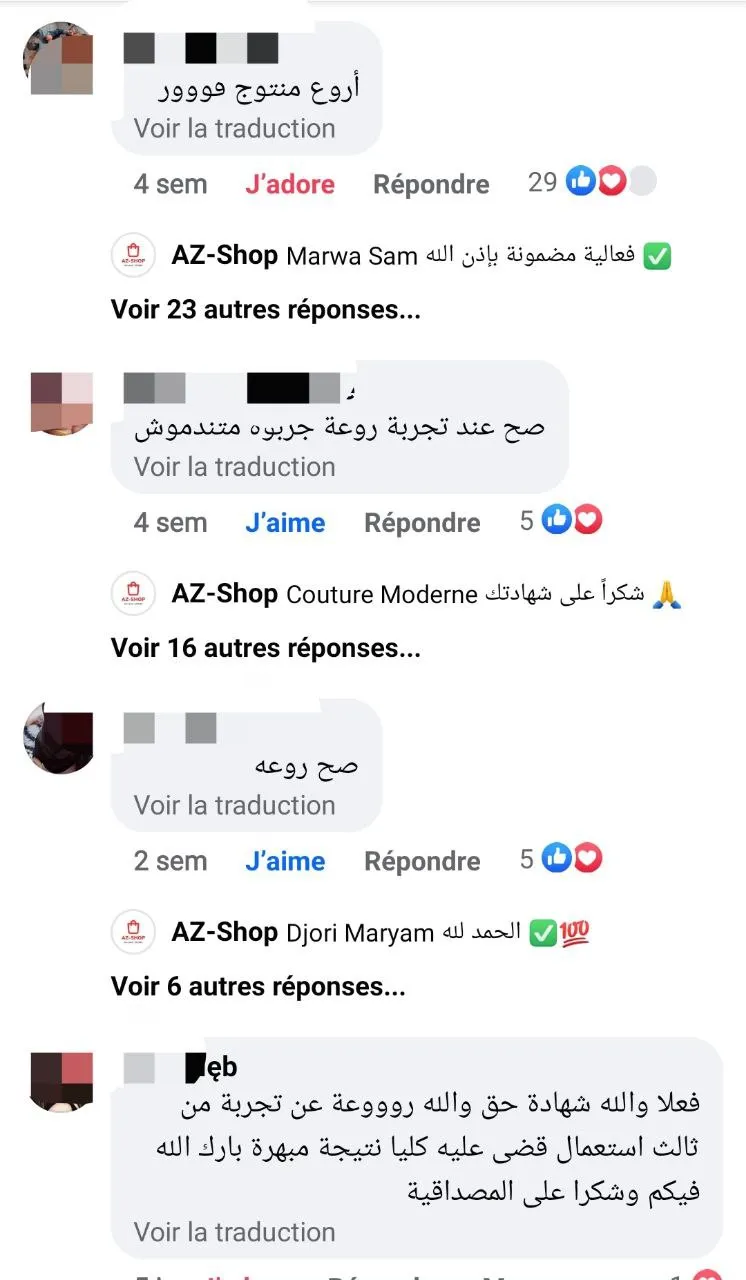The width and height of the screenshot is (746, 1280).
Task: Open reaction emojis on second comment
Action: click(x=572, y=521)
